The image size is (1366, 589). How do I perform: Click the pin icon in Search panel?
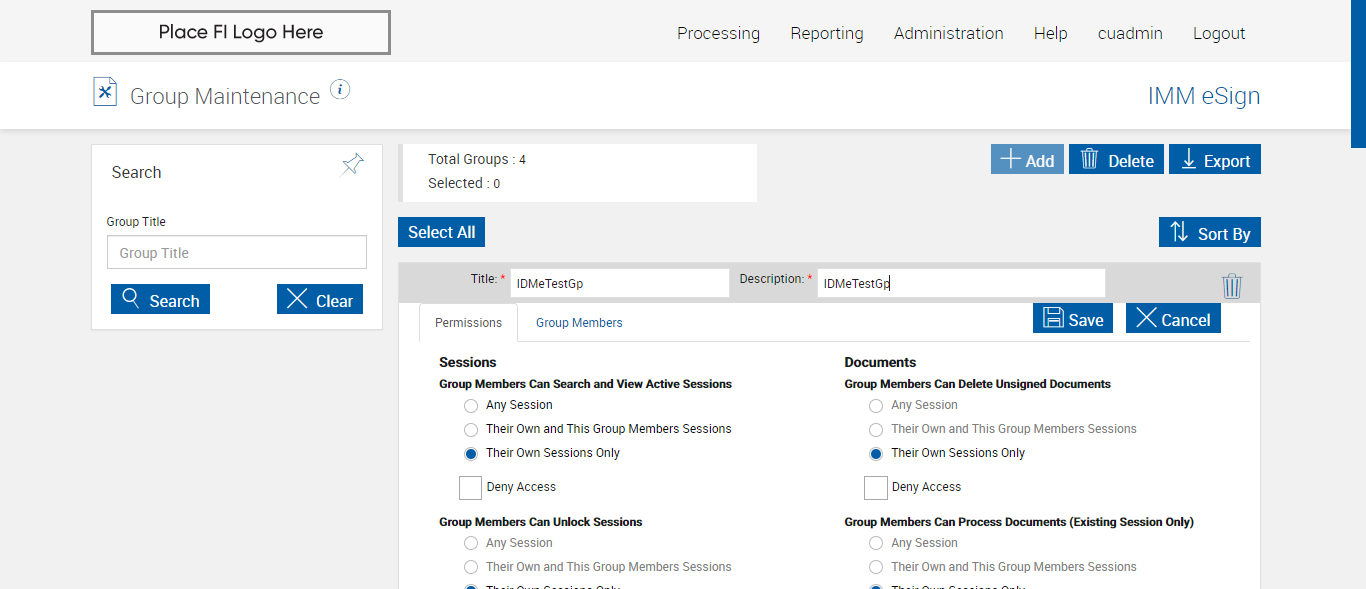(x=353, y=164)
